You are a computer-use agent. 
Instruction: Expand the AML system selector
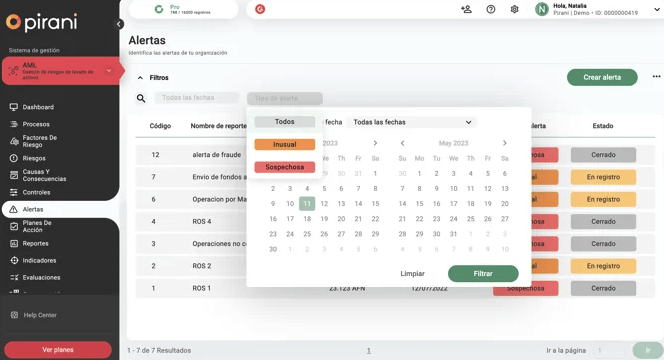[x=109, y=71]
